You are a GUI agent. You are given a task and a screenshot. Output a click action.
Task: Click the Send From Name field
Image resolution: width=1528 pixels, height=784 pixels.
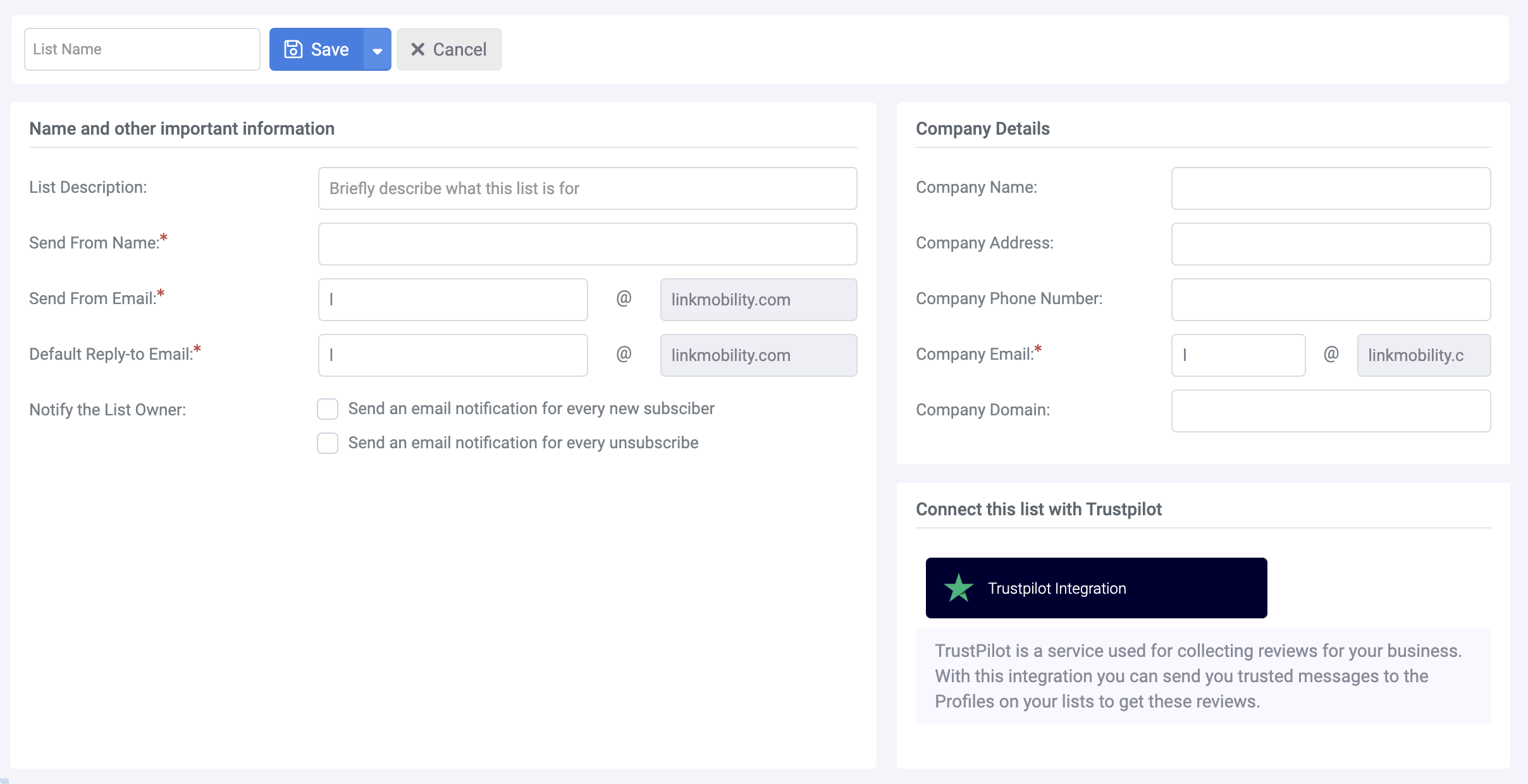588,244
